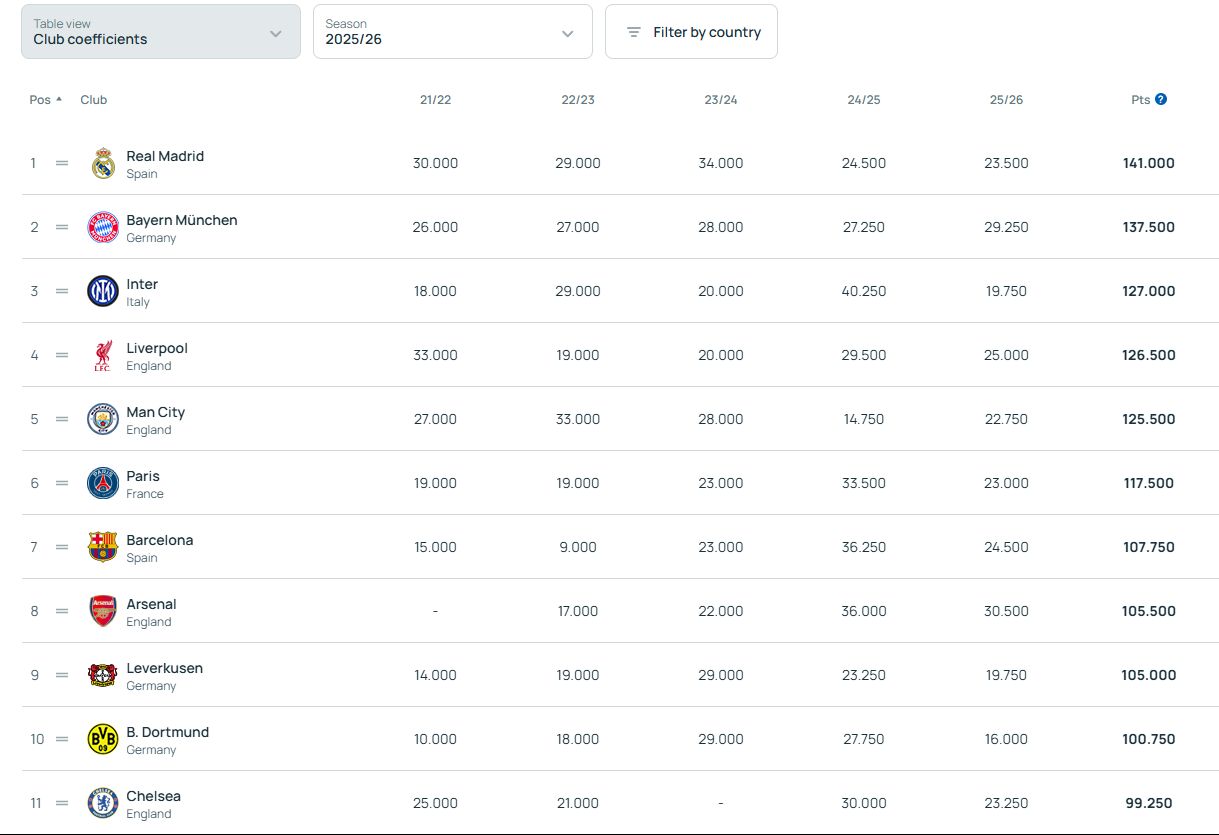Select Real Madrid's 141.000 points total

[x=1148, y=163]
